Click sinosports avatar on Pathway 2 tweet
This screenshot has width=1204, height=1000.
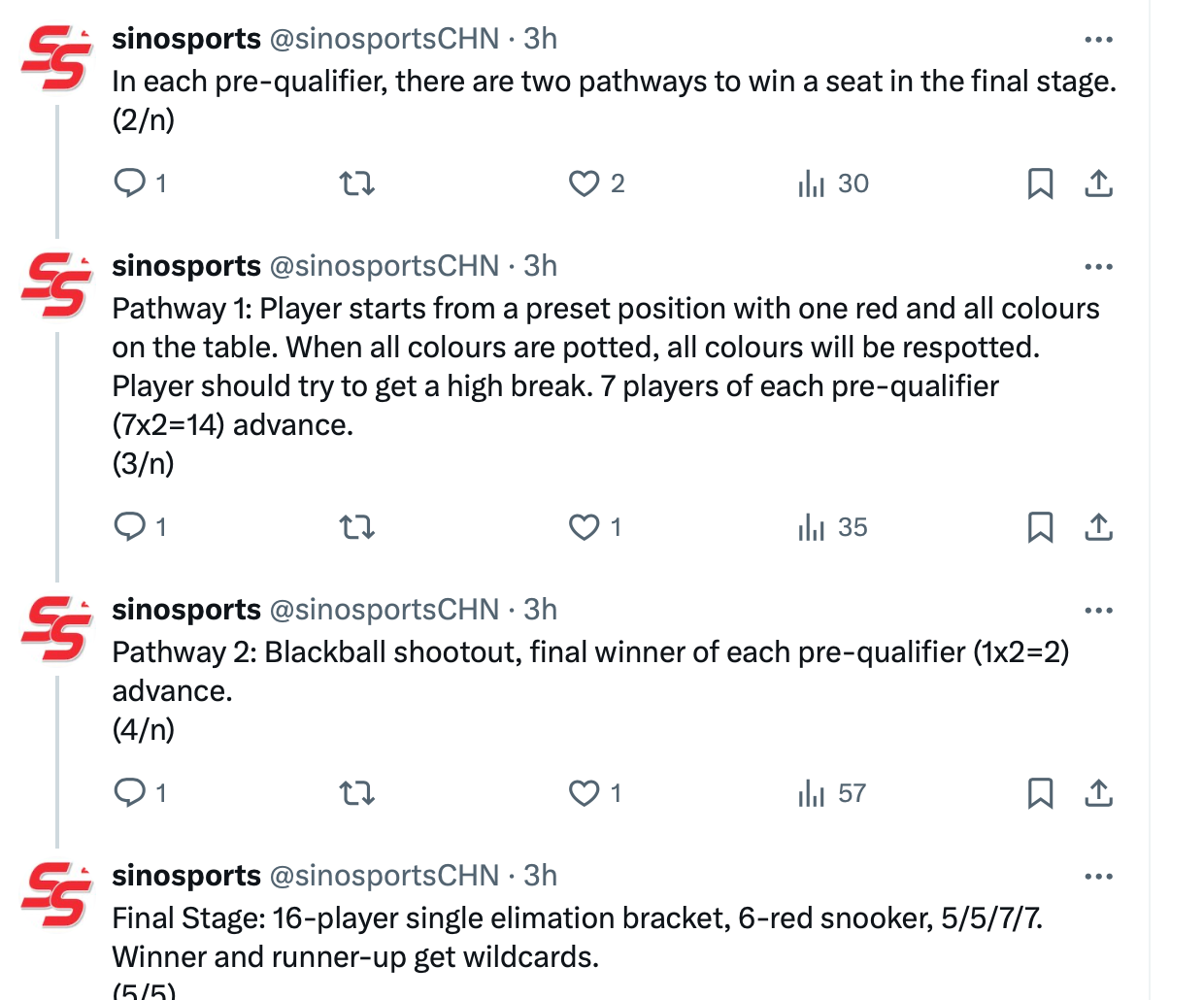tap(56, 627)
